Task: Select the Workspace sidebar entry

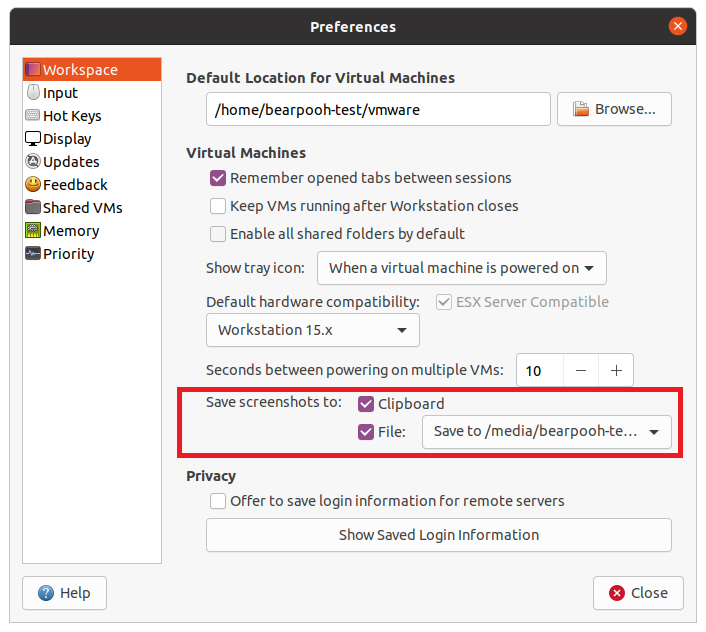Action: point(92,70)
